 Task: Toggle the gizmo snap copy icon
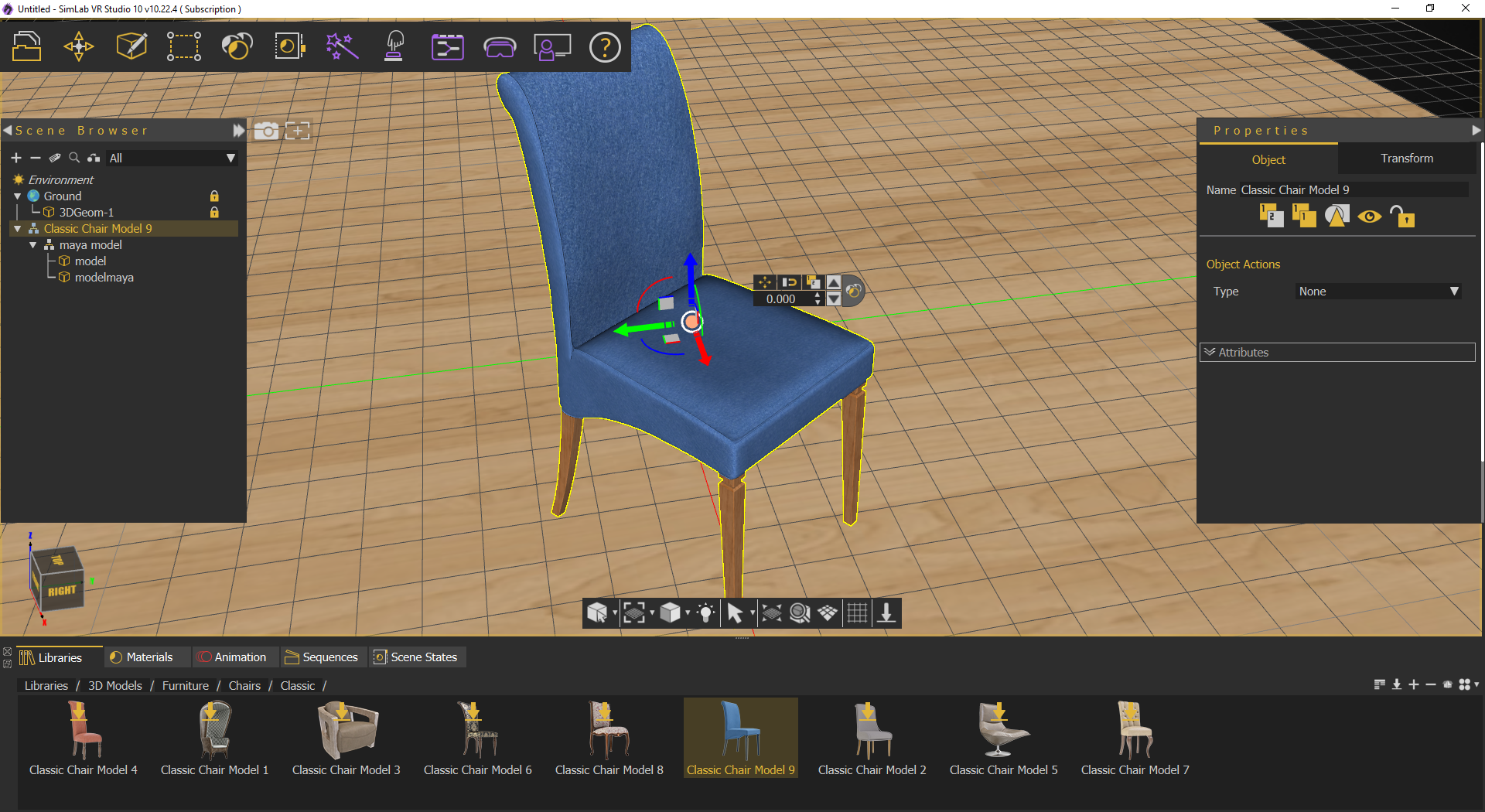click(812, 282)
